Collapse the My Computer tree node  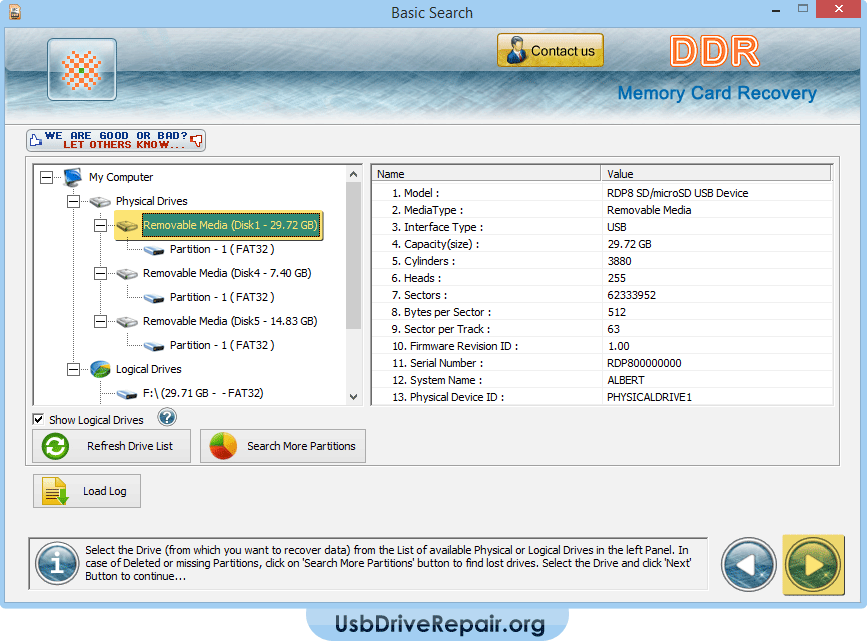47,178
